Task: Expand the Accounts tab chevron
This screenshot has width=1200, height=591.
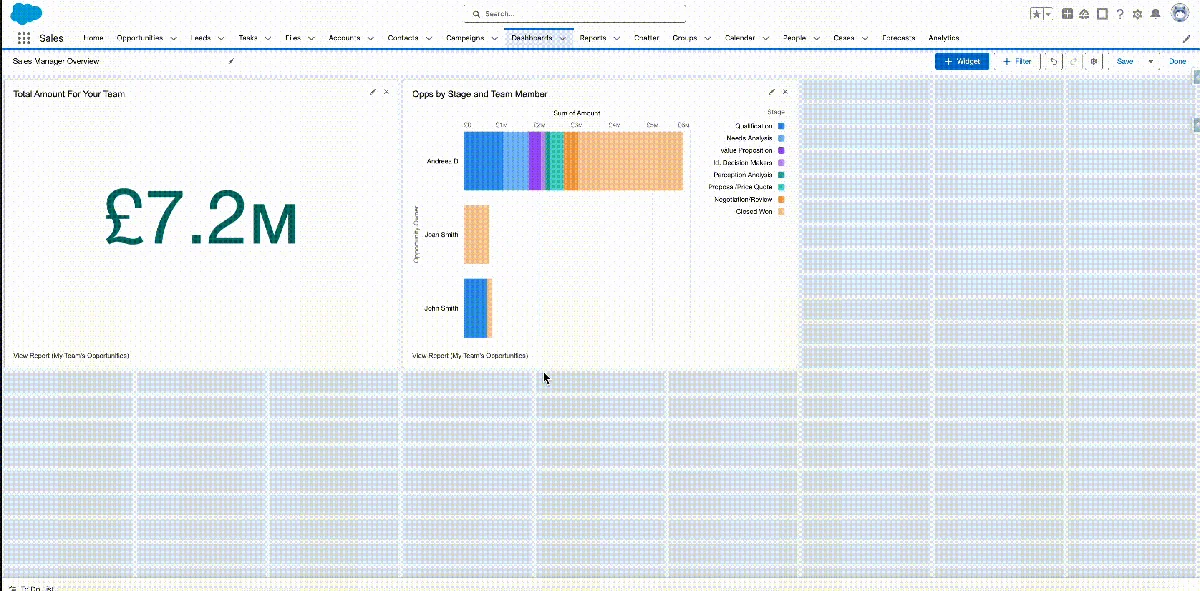Action: pos(371,38)
